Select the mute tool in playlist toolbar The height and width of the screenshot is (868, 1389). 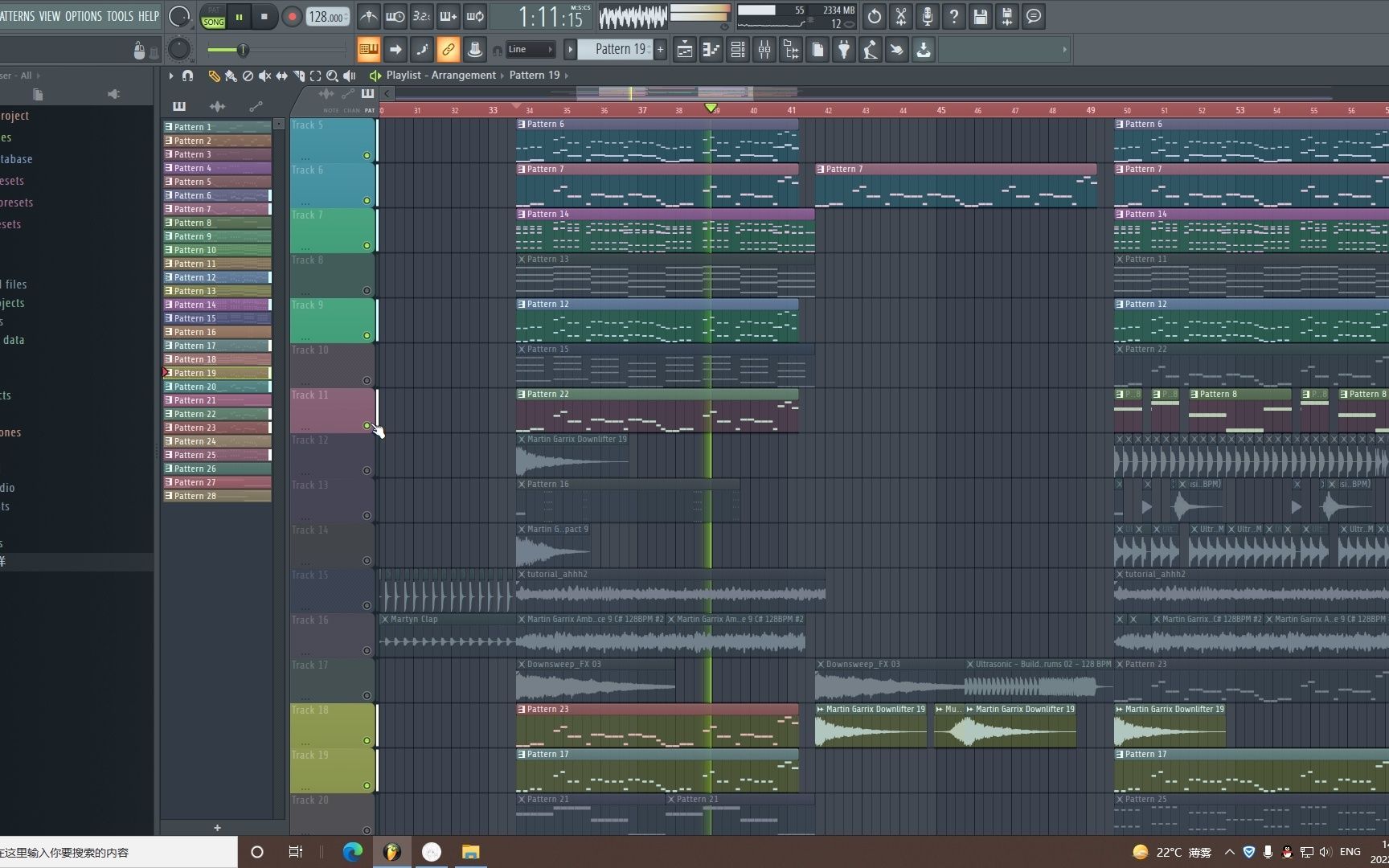click(264, 76)
